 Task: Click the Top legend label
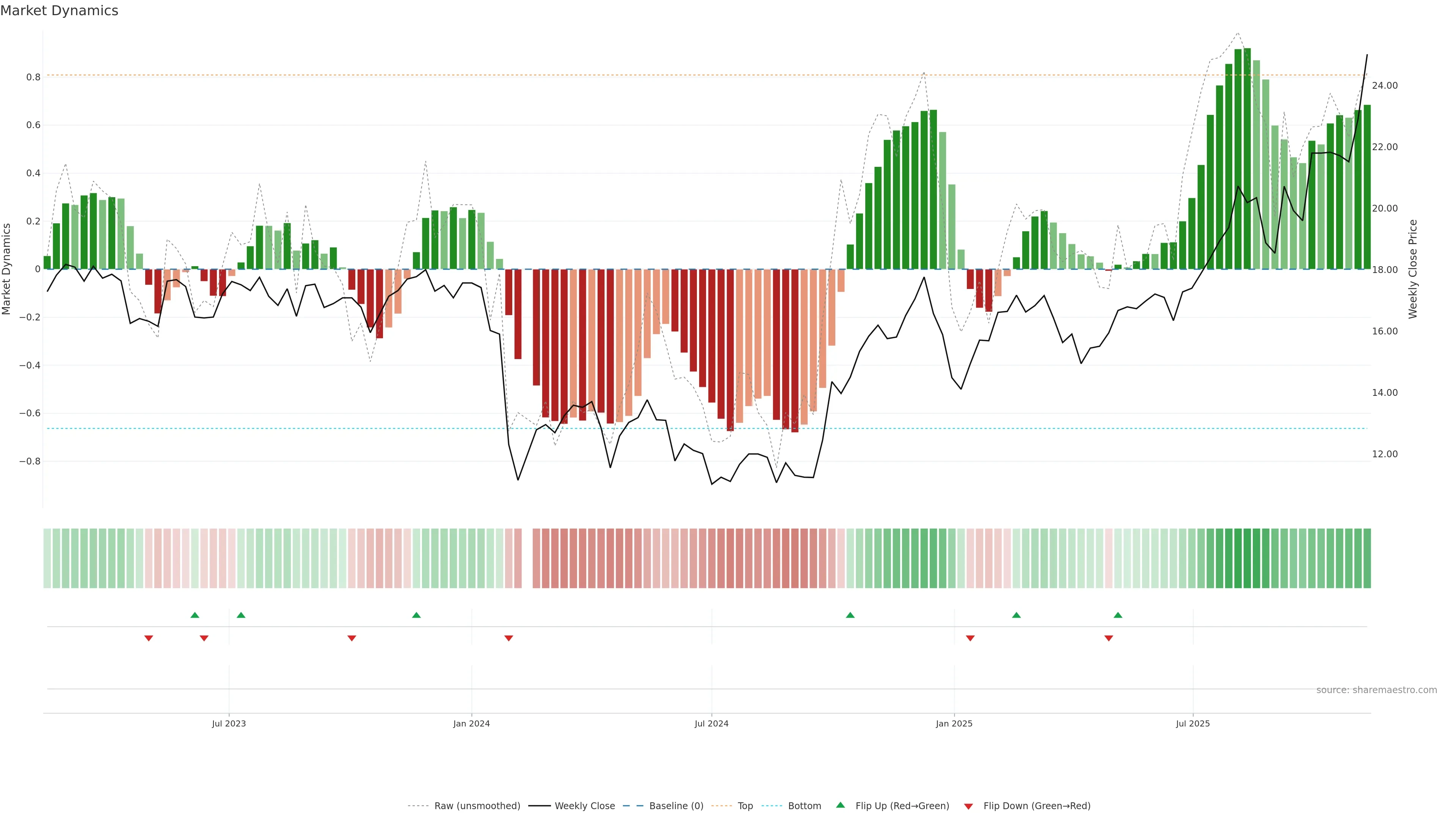pyautogui.click(x=745, y=806)
